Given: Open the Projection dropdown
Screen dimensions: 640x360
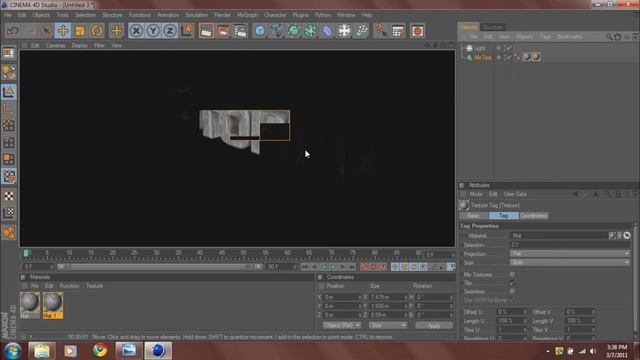Looking at the screenshot, I should [x=570, y=254].
